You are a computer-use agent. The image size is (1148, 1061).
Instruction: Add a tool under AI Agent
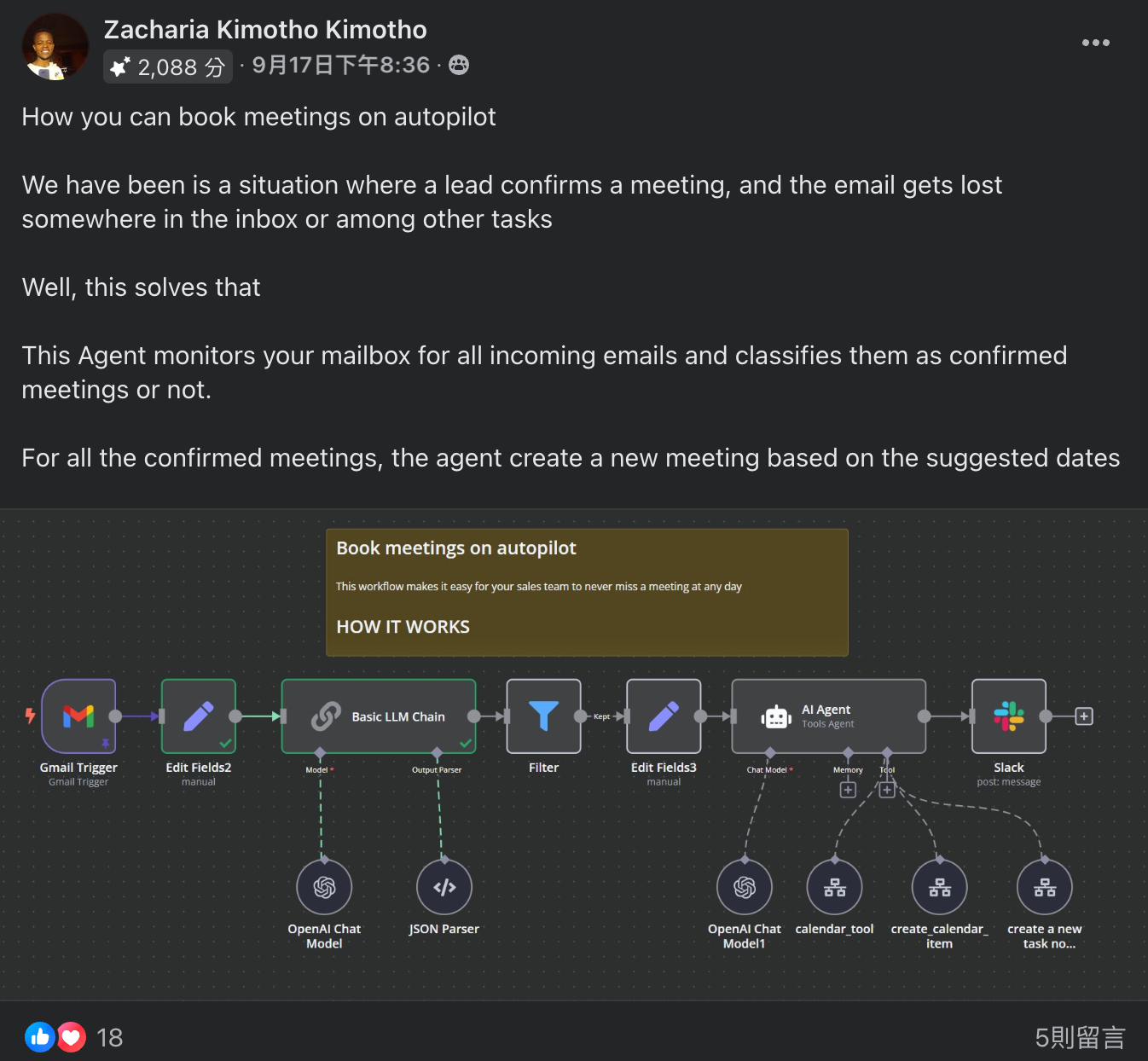click(x=887, y=790)
